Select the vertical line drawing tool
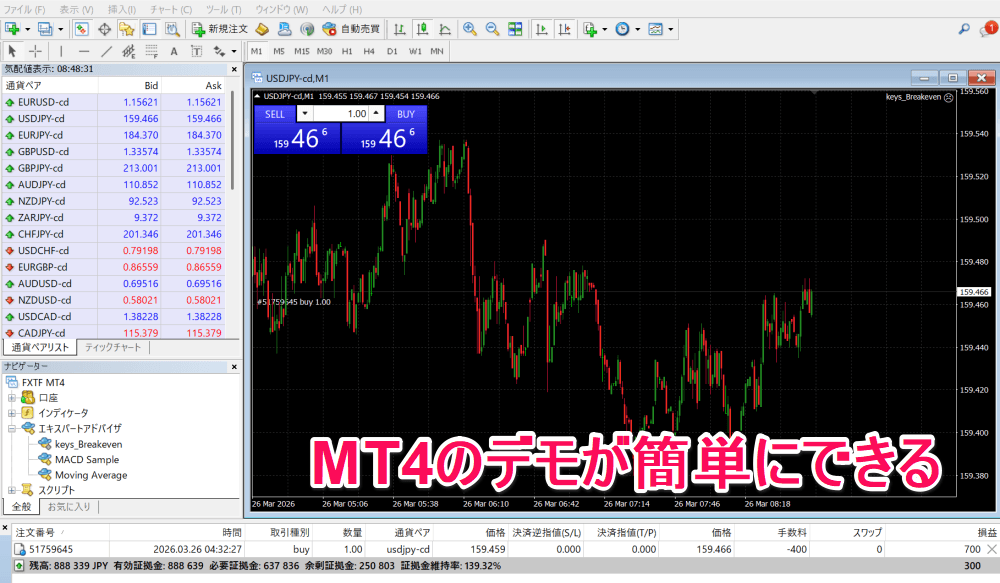The image size is (1000, 583). tap(61, 51)
